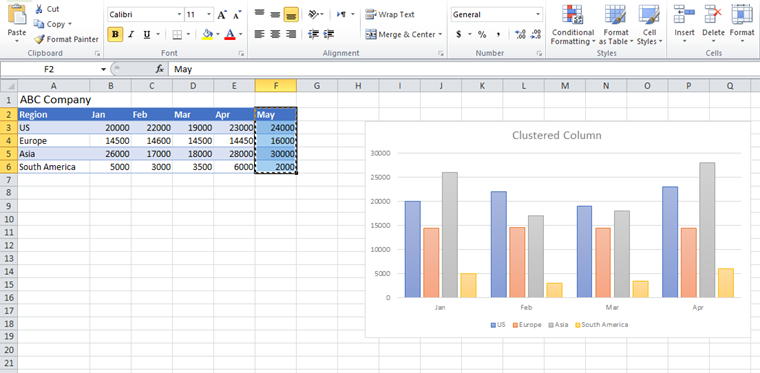
Task: Decrease decimal places
Action: point(536,34)
